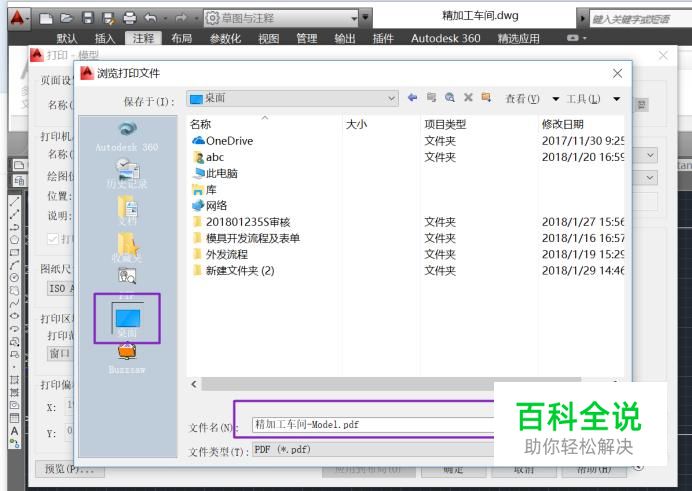
Task: Select 收藏夹 favorites in the places sidebar
Action: click(127, 247)
